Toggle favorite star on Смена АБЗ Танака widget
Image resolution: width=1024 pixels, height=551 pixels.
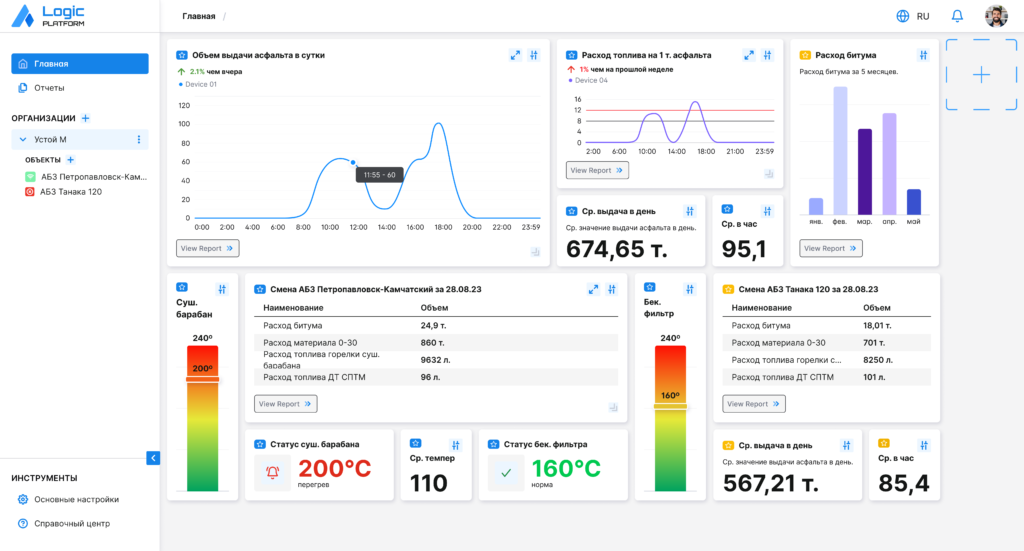tap(728, 289)
